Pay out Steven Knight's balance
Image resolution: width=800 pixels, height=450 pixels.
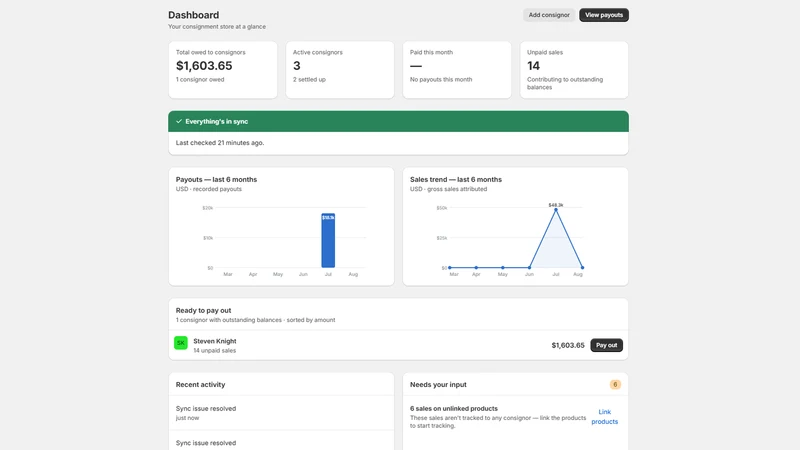coord(606,345)
